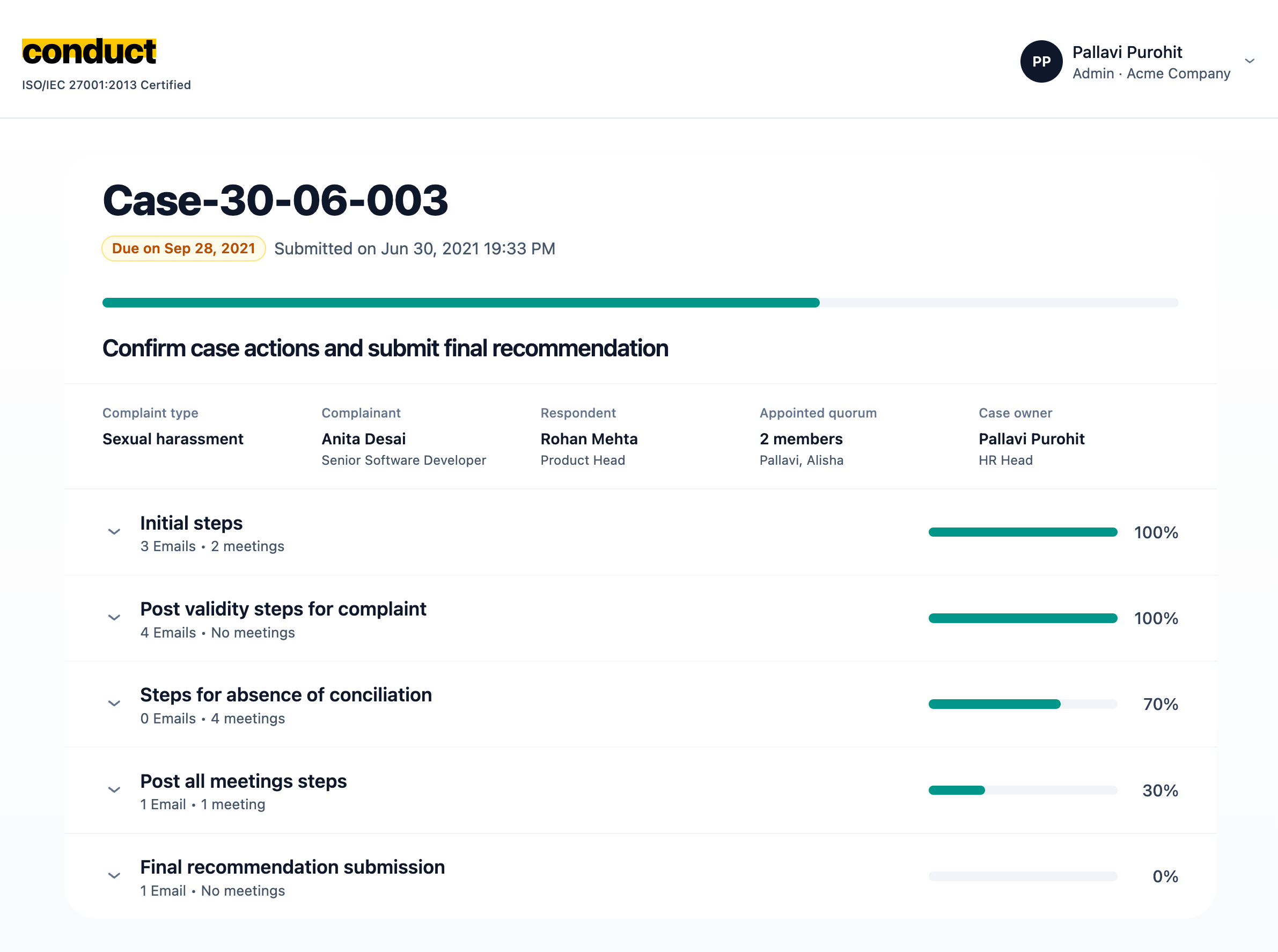
Task: Select the Sexual harassment complaint type
Action: pyautogui.click(x=173, y=438)
